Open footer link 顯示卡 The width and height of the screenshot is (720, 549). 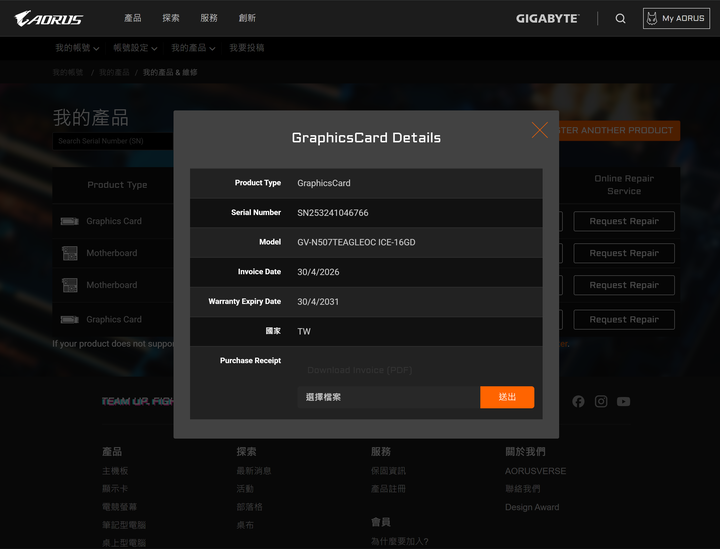(115, 489)
